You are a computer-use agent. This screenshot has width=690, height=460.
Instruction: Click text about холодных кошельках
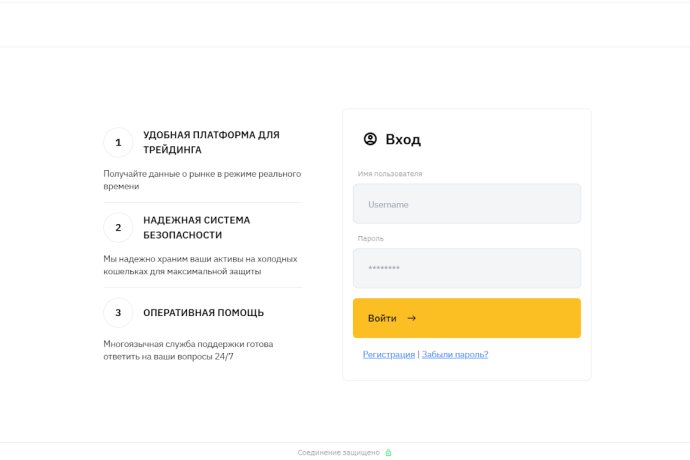200,265
